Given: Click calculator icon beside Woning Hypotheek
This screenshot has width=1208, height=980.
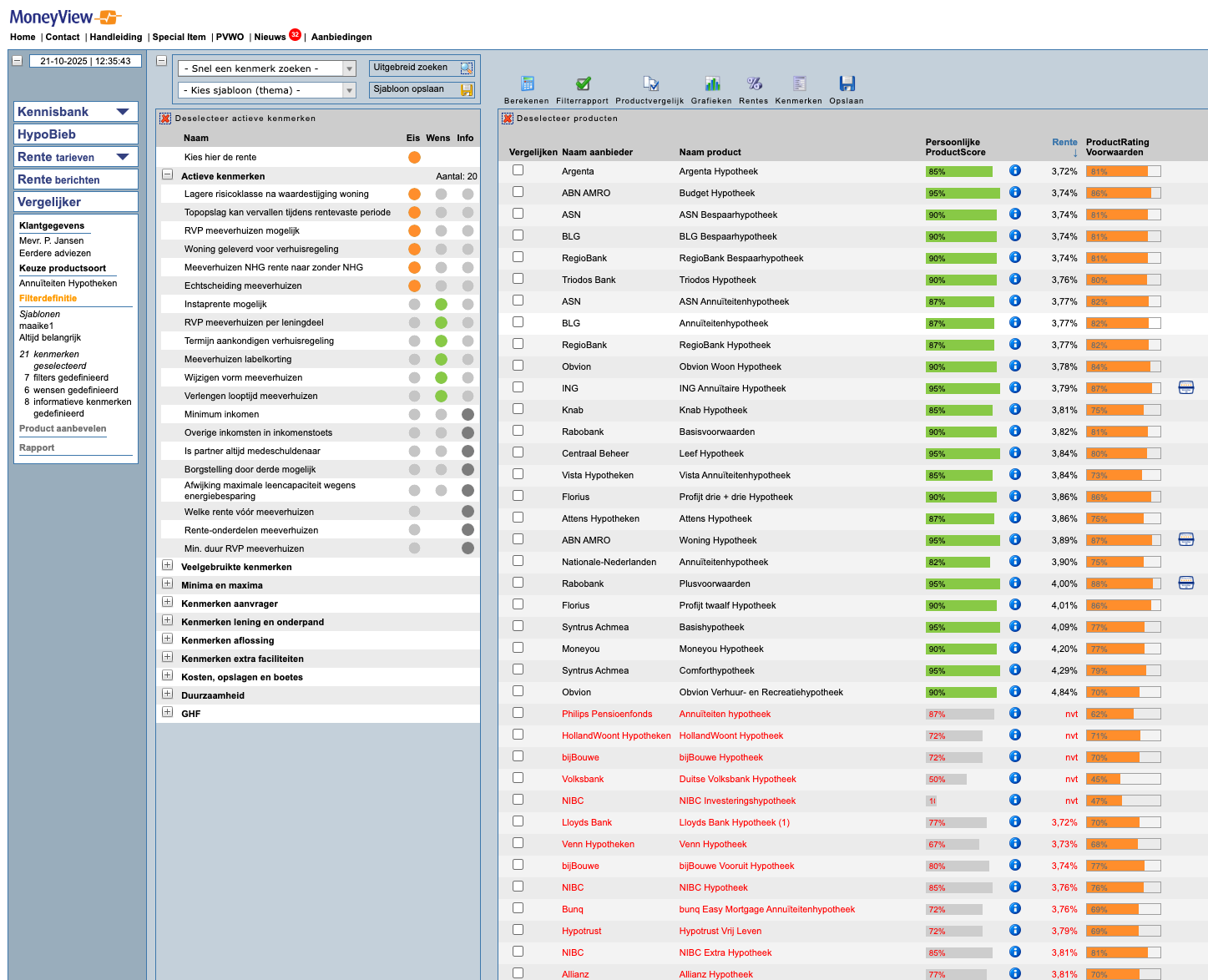Looking at the screenshot, I should (x=1186, y=539).
